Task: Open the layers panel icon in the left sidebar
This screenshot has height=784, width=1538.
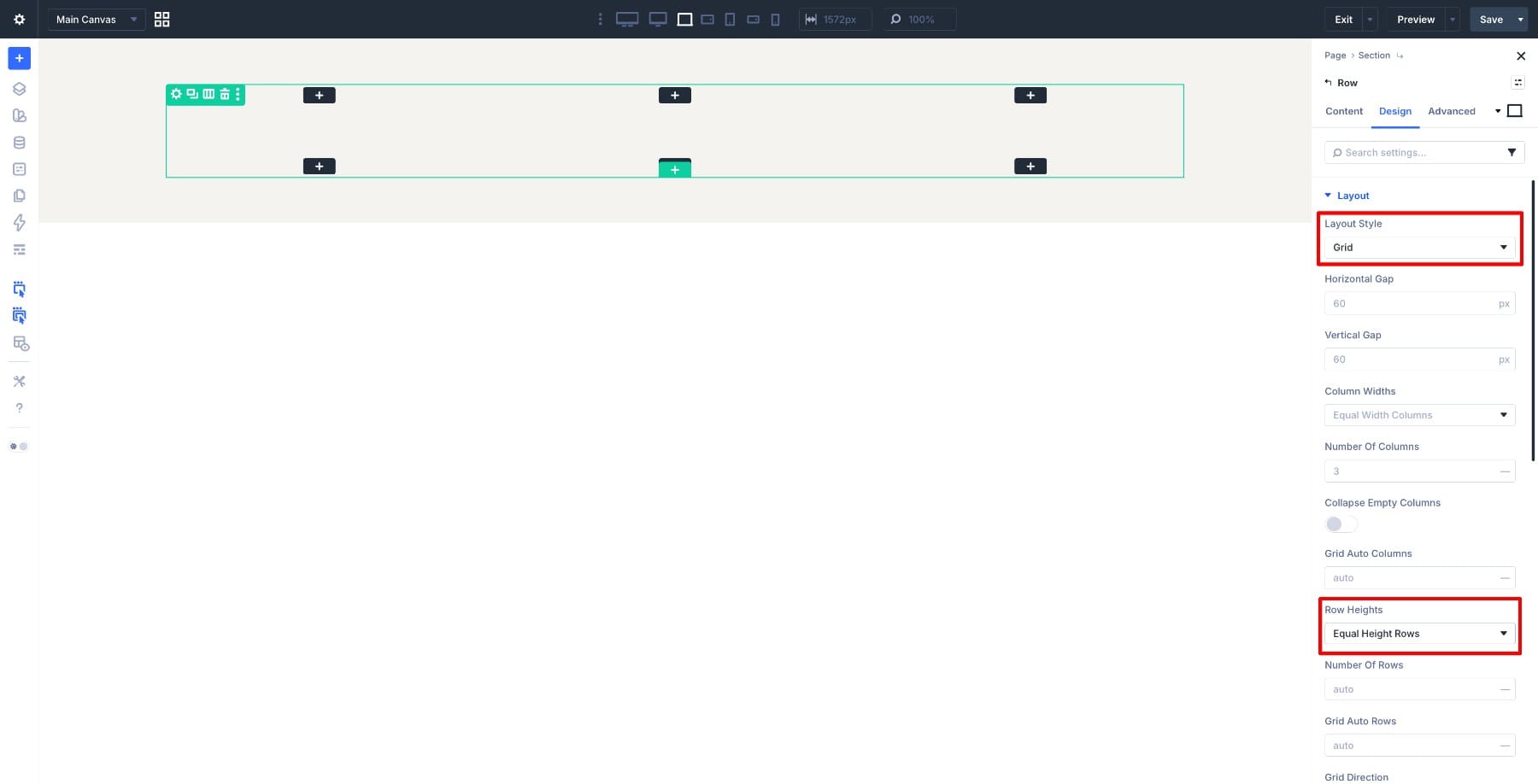Action: [19, 88]
